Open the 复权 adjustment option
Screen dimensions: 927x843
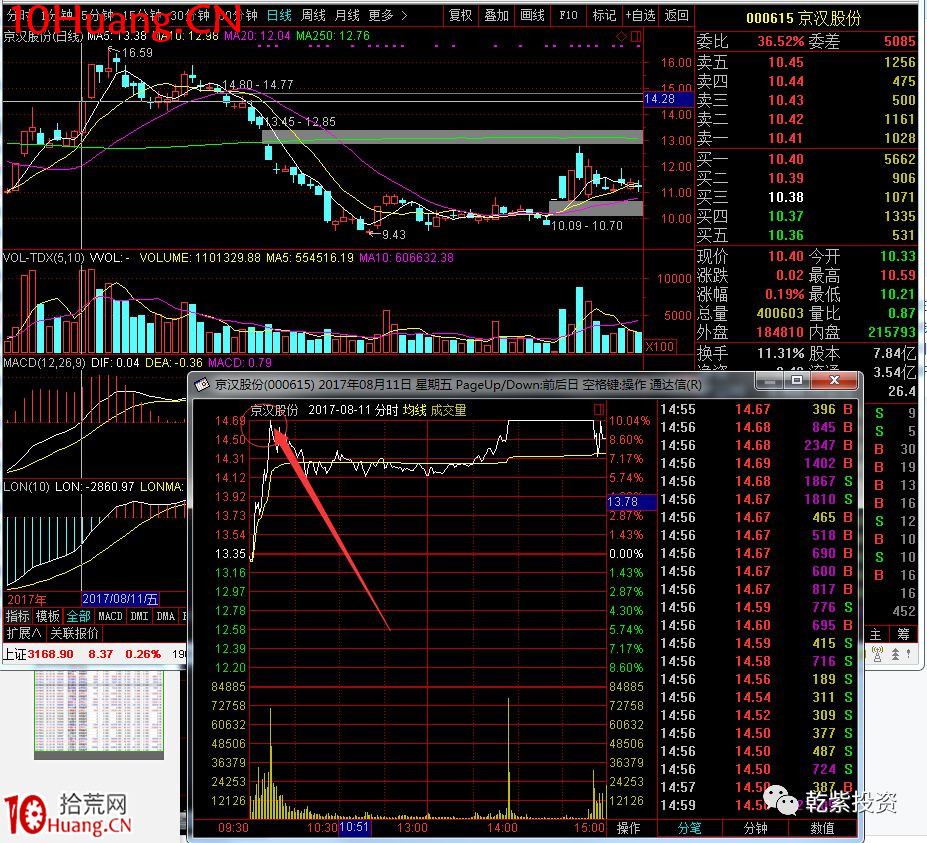pos(461,15)
